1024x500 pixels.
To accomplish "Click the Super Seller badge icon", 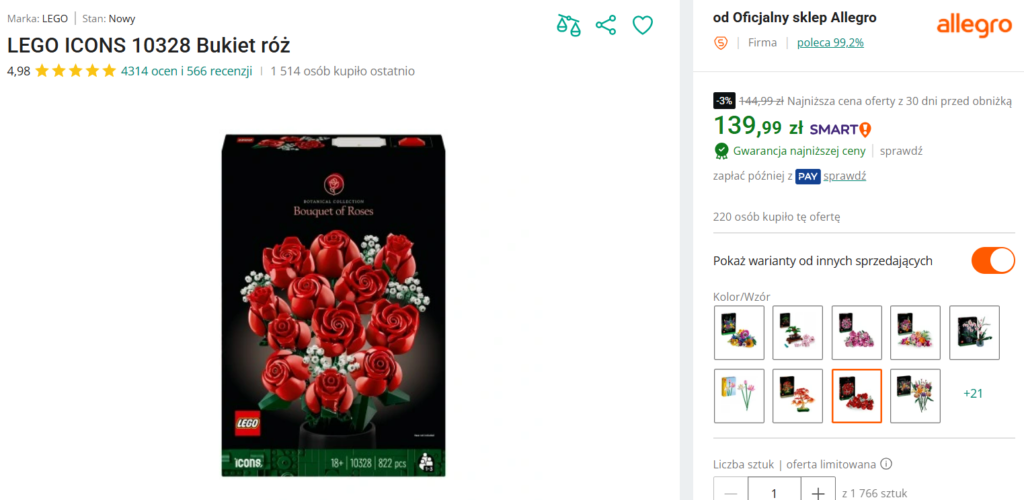I will (x=721, y=43).
